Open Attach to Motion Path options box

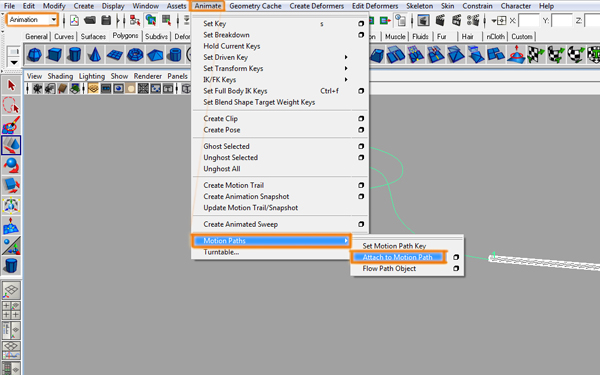pyautogui.click(x=456, y=257)
